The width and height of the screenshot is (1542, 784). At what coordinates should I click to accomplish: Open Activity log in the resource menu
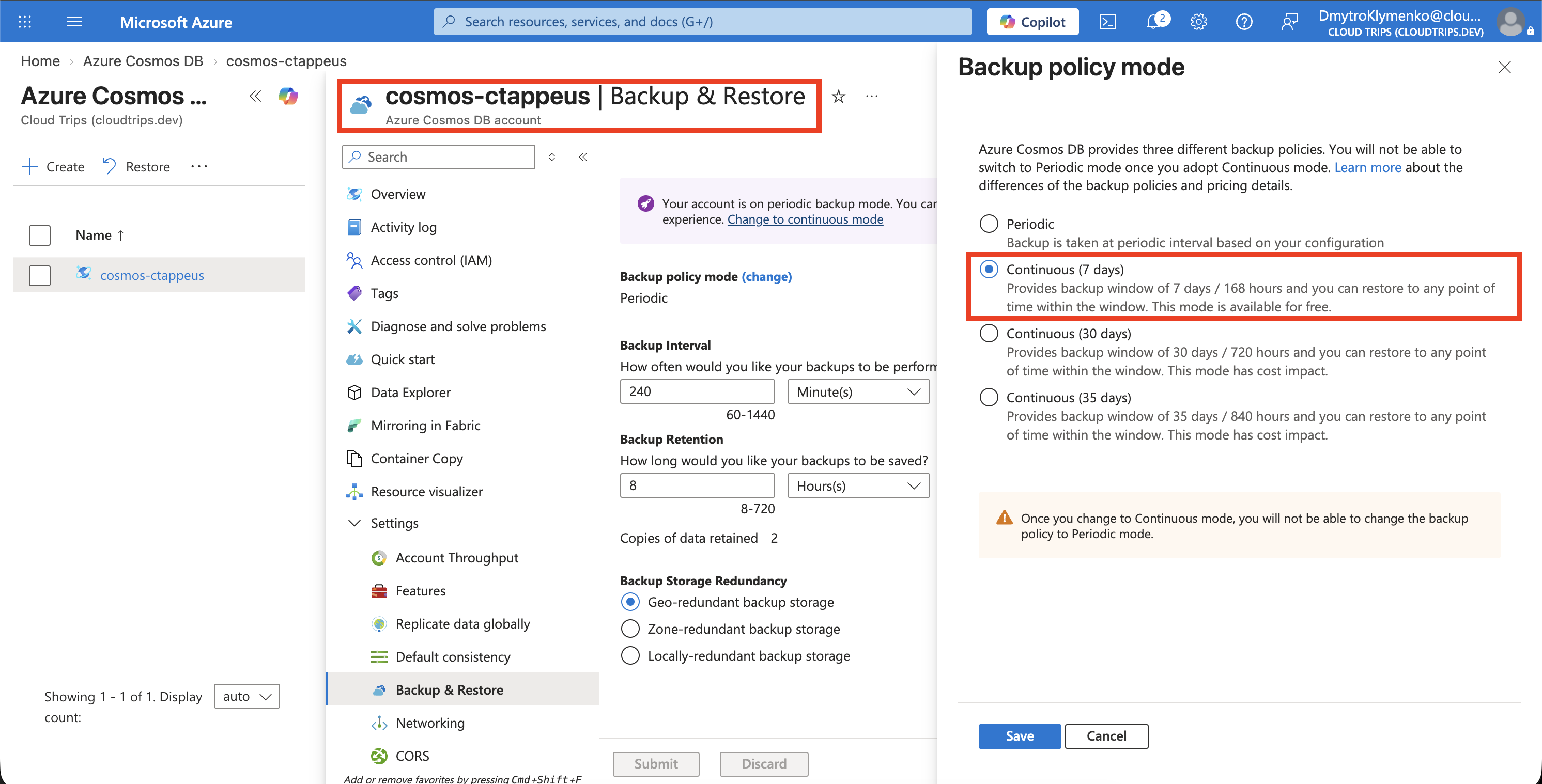pyautogui.click(x=404, y=227)
